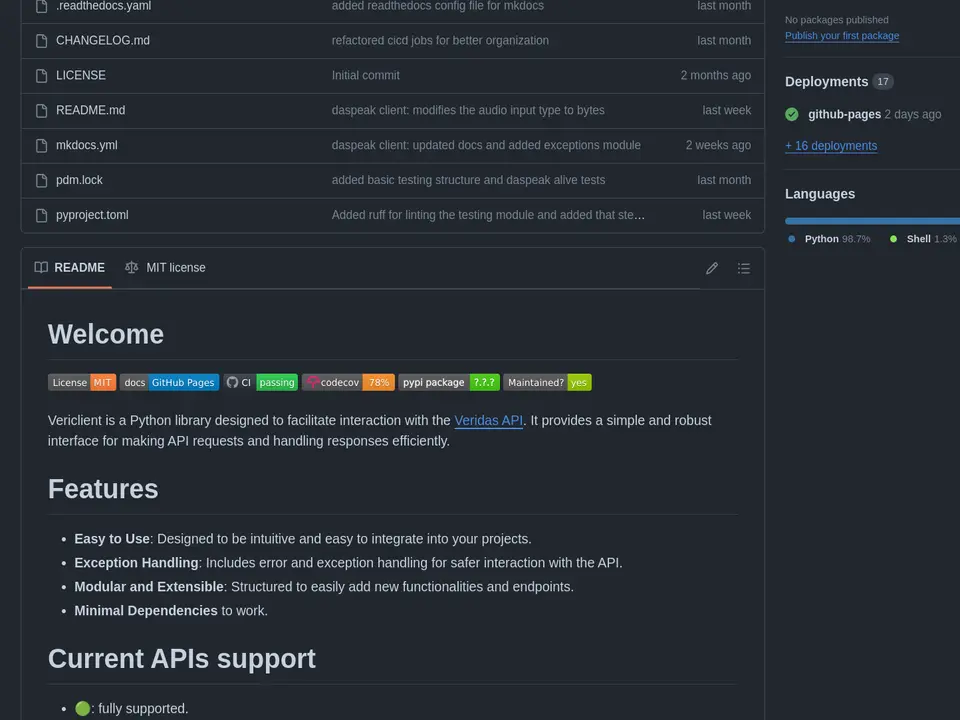960x720 pixels.
Task: Click the codecov 78% badge
Action: coord(348,383)
